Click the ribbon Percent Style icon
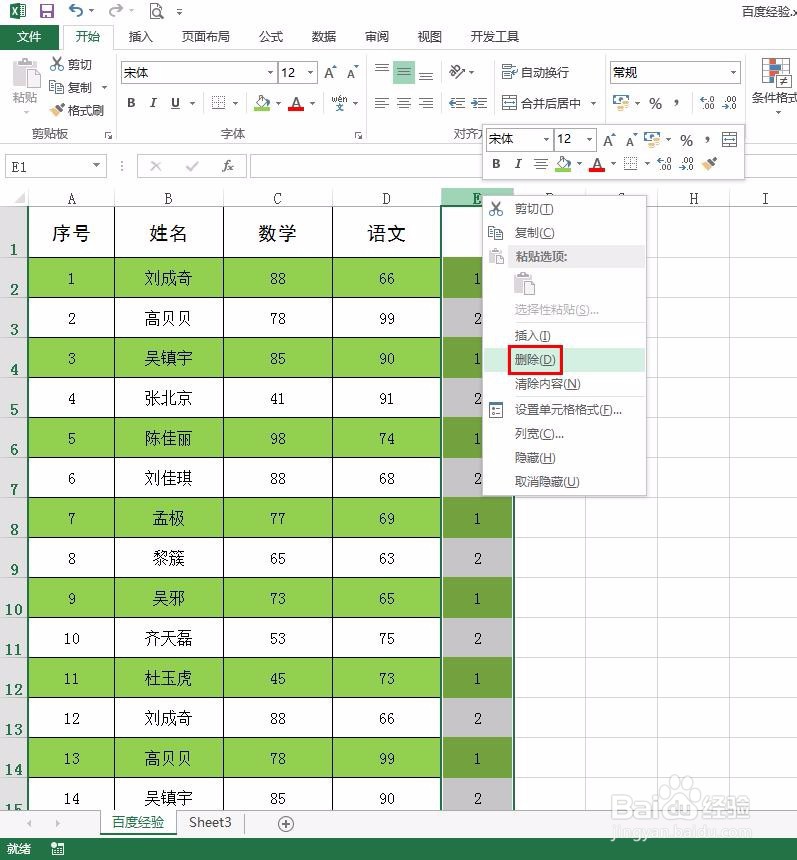The height and width of the screenshot is (860, 797). coord(655,103)
